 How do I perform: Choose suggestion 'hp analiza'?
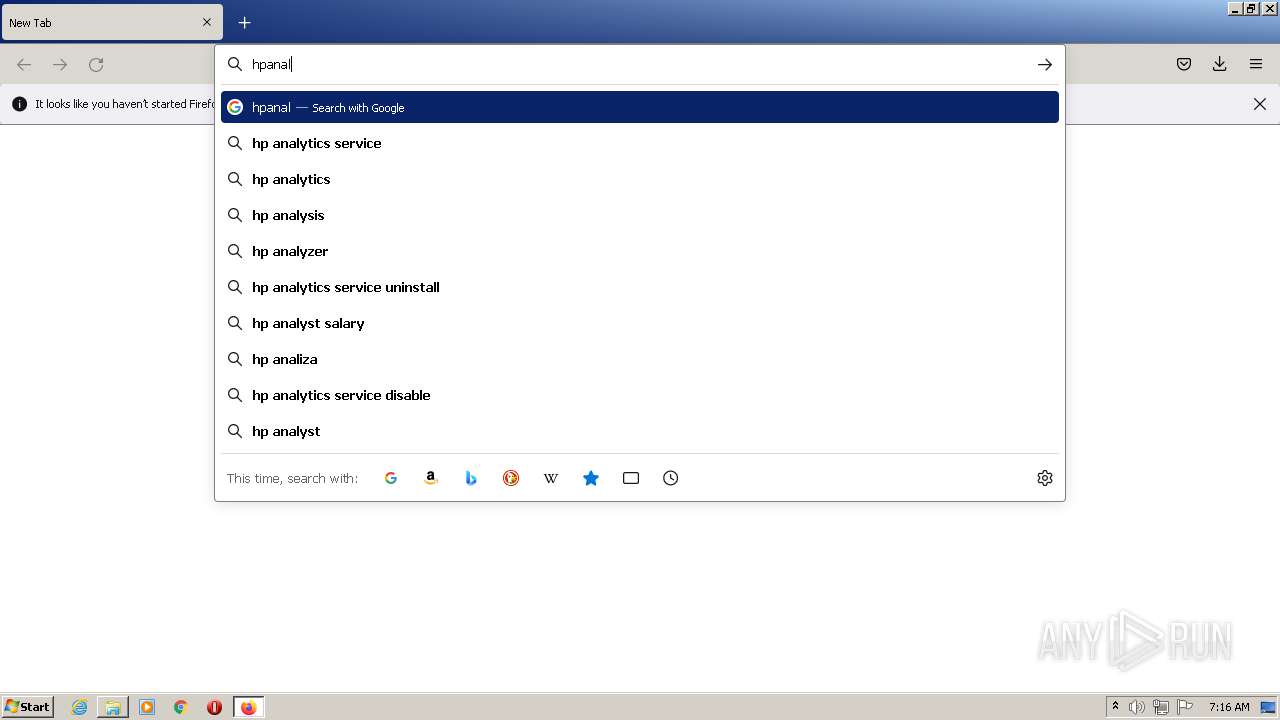click(640, 359)
